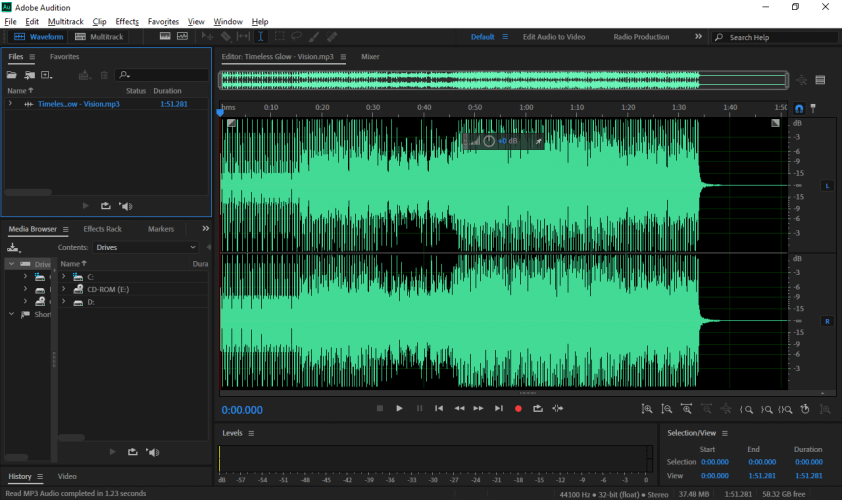Switch to Edit Audio to Video workspace

[554, 37]
